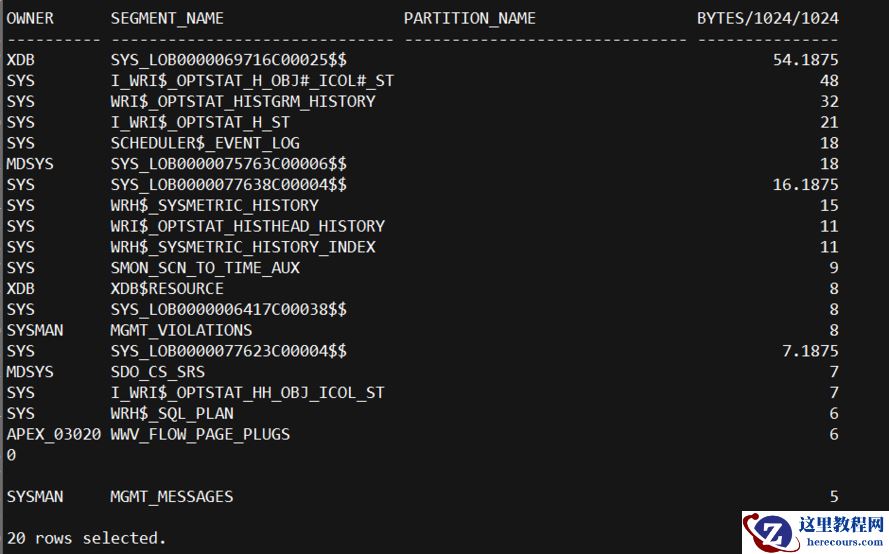
Task: Click the OWNER column header
Action: point(30,18)
